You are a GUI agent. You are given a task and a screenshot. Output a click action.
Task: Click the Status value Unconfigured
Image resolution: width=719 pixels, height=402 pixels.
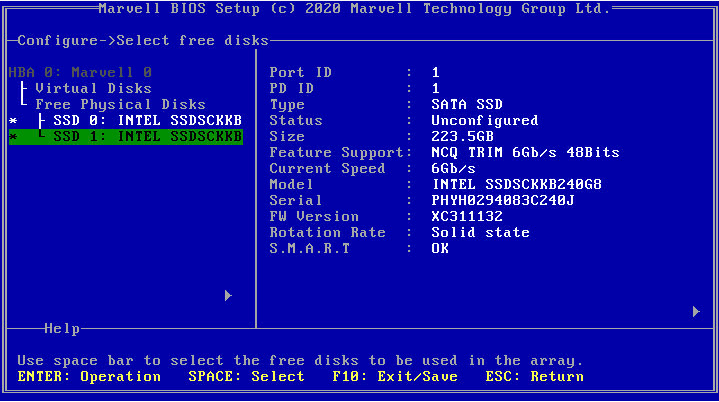485,121
